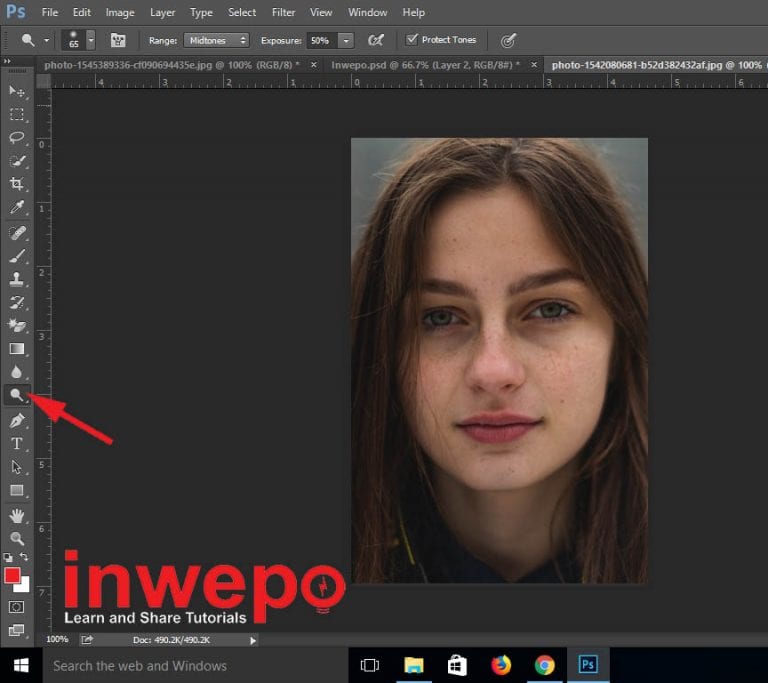Click the Search the web and Windows box

click(x=195, y=665)
